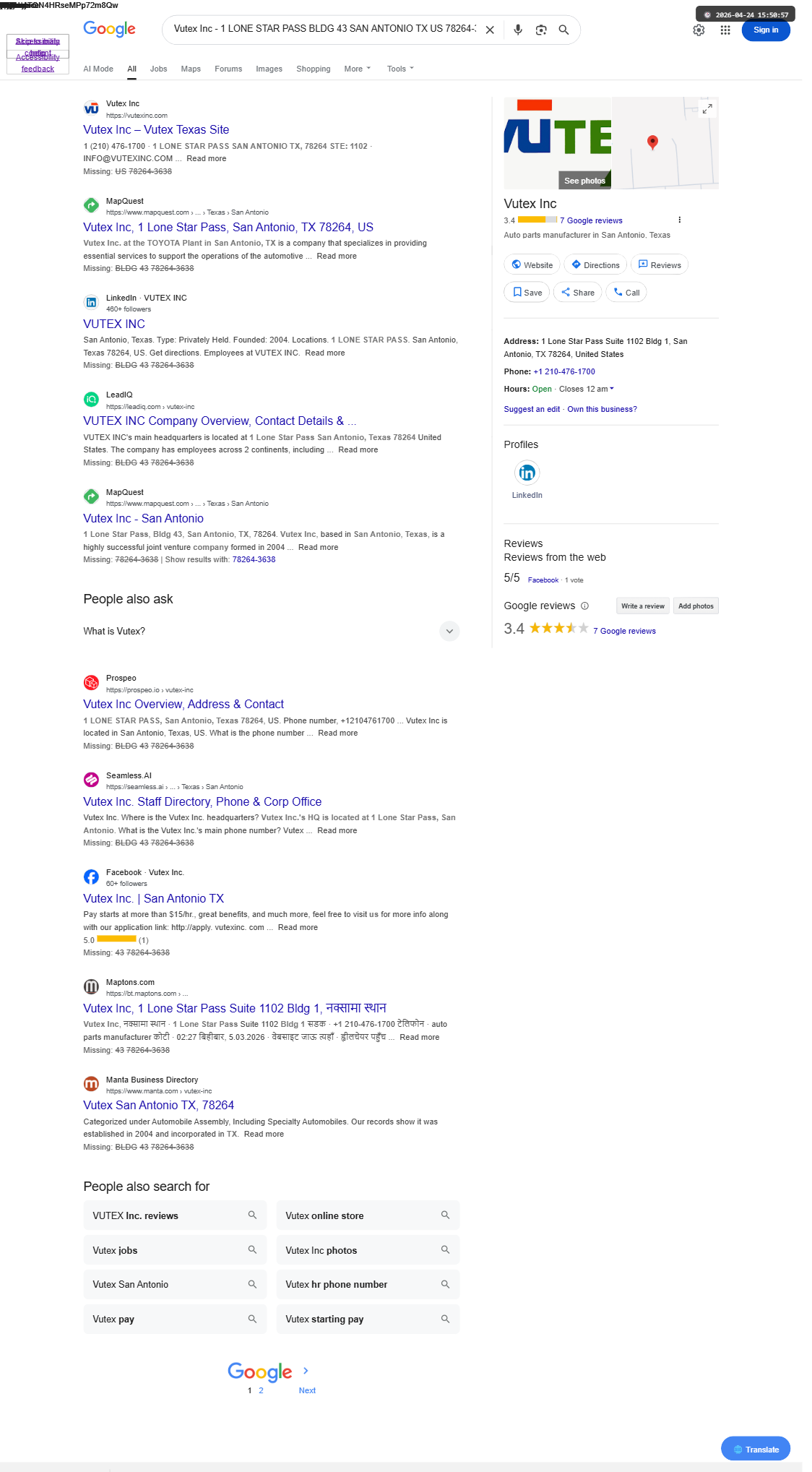
Task: Click the Directions button
Action: 596,265
